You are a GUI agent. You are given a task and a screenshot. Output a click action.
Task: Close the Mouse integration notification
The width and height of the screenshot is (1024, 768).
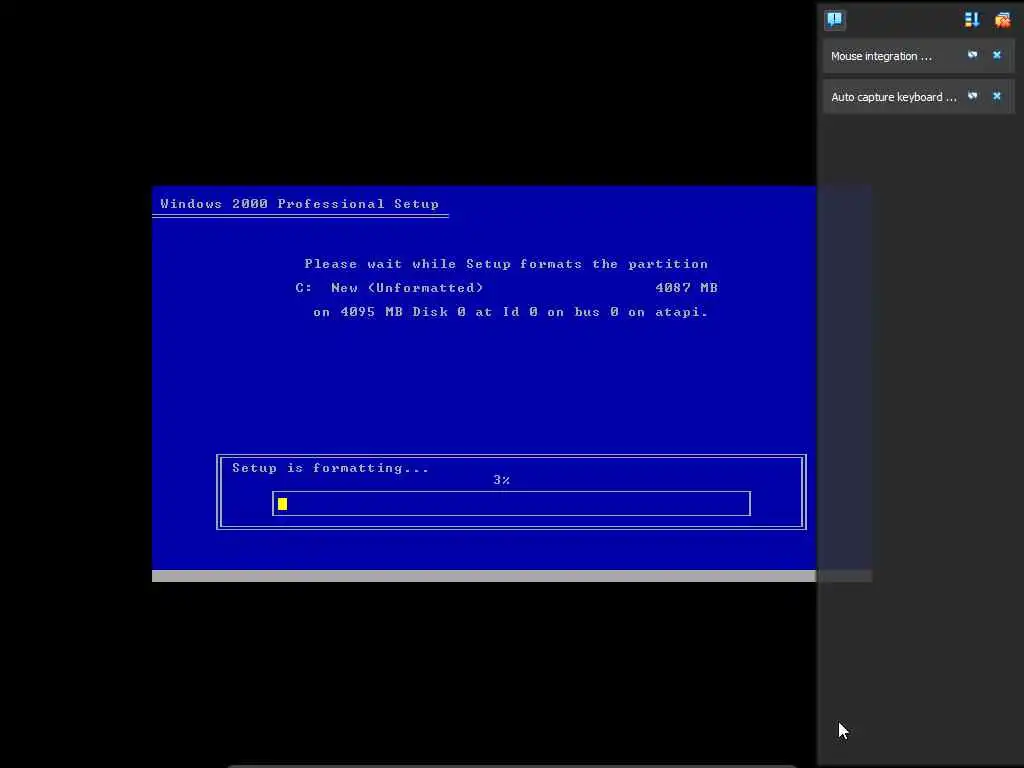tap(997, 55)
